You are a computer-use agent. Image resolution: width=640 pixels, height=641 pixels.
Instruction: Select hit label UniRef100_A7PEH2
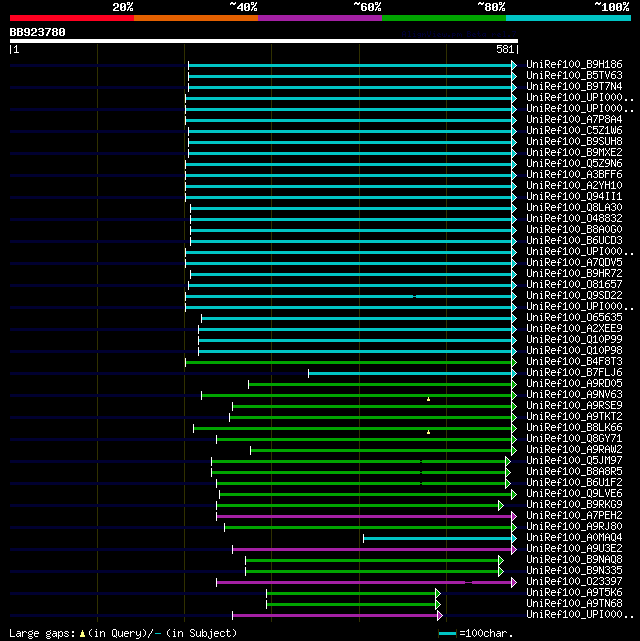(574, 516)
